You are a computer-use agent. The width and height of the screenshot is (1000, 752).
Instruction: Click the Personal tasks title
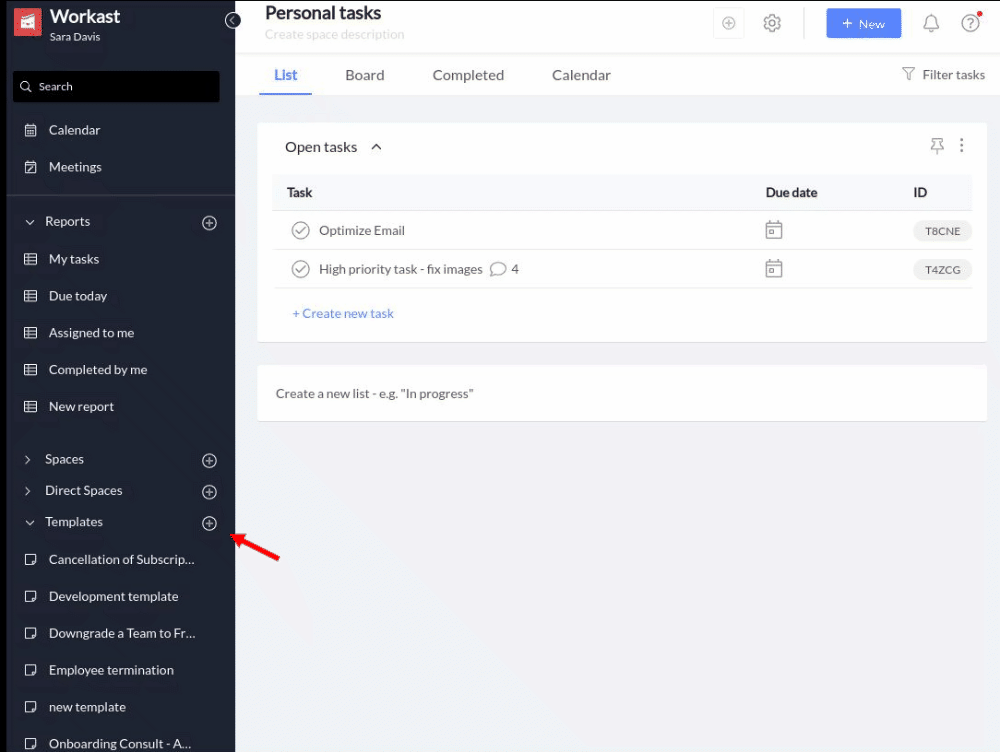(x=323, y=13)
